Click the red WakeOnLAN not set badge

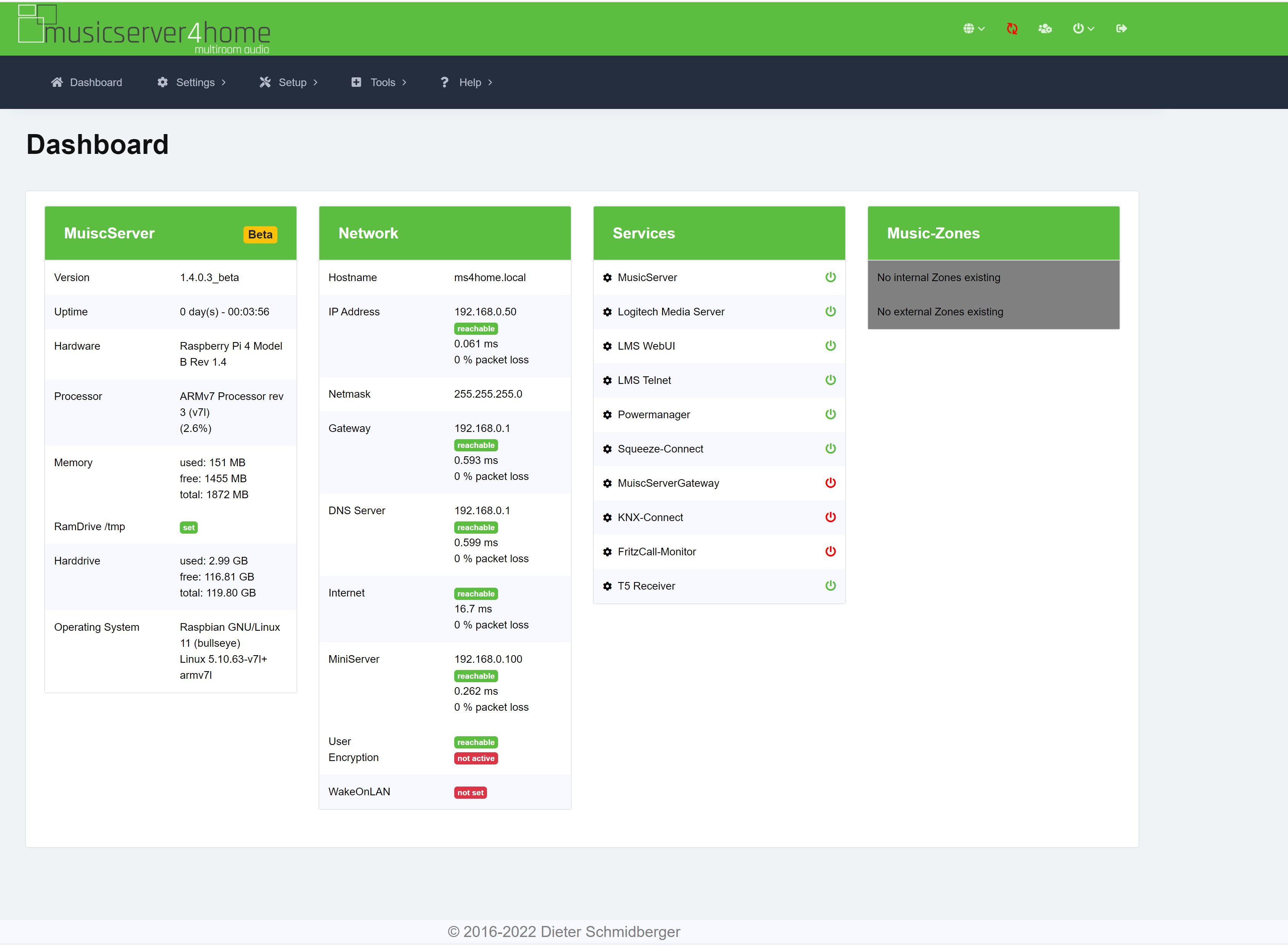point(470,793)
